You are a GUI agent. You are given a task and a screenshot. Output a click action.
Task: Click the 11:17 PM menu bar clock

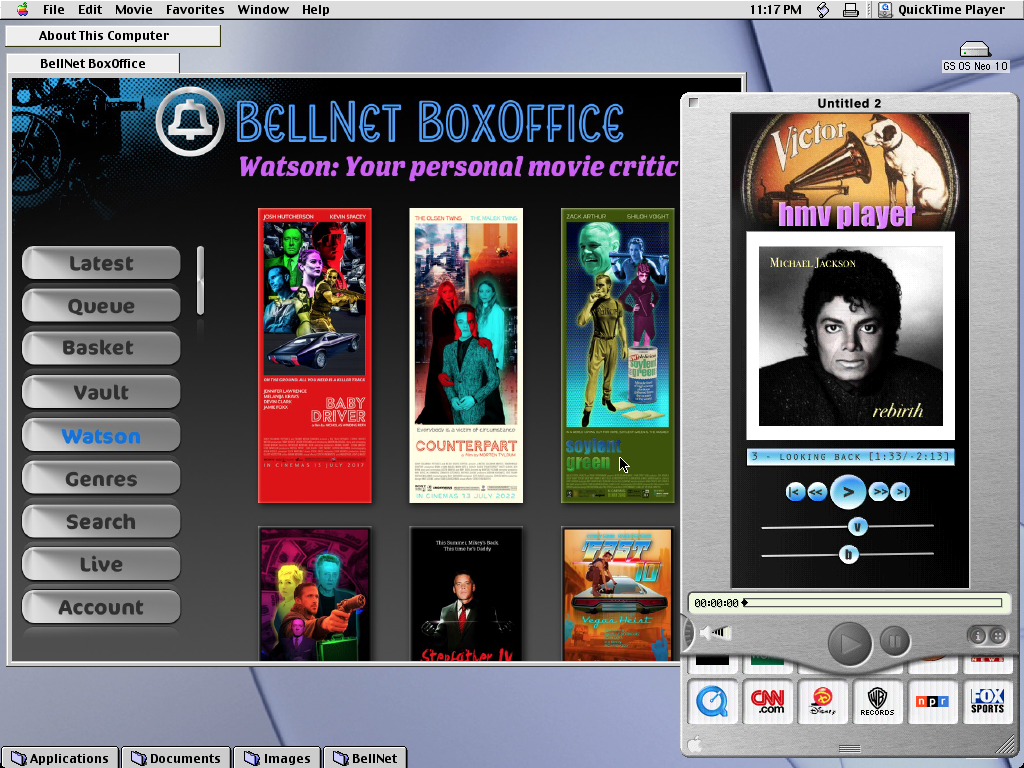click(775, 10)
